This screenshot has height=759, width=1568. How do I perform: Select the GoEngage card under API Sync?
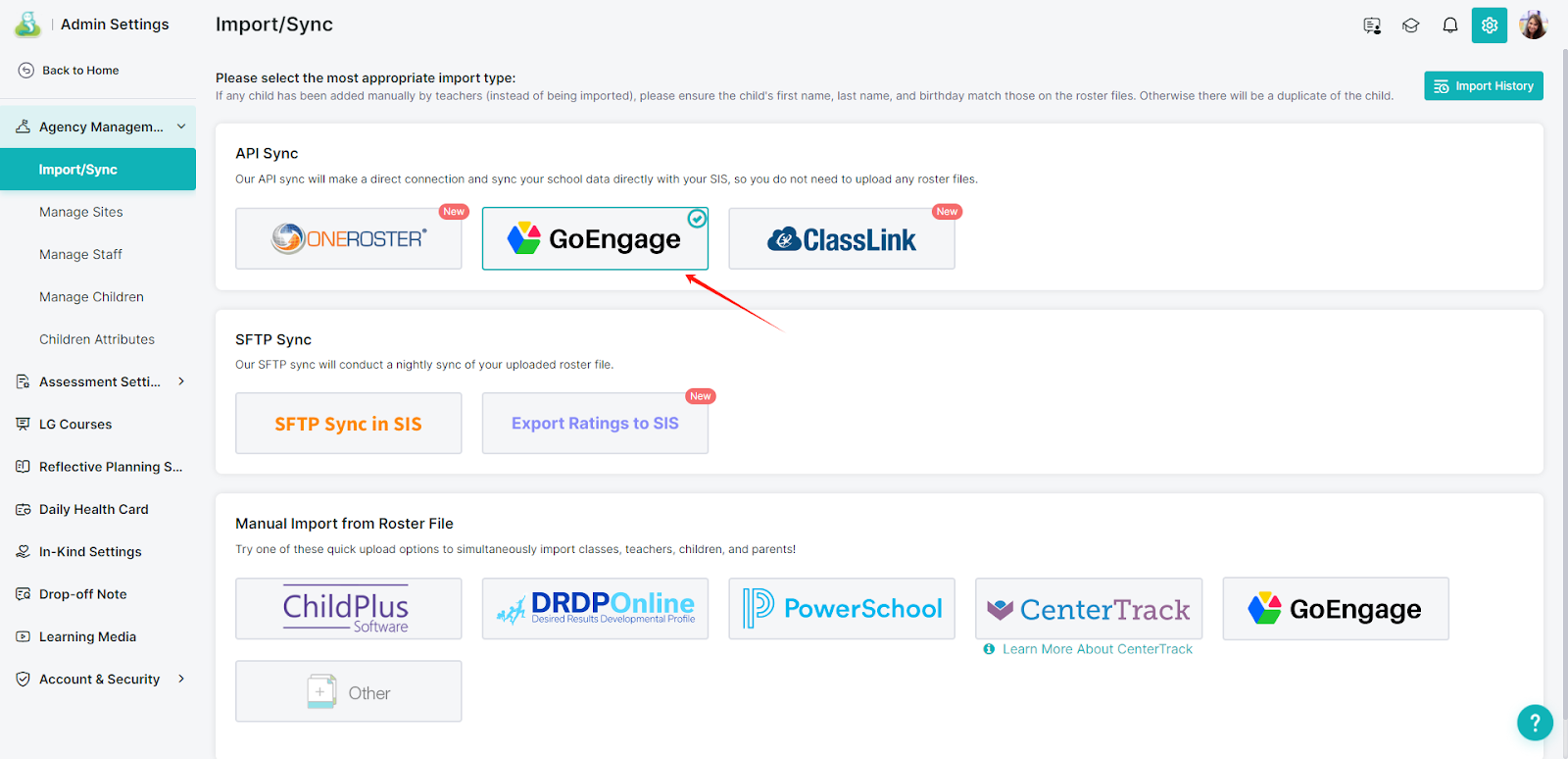595,238
